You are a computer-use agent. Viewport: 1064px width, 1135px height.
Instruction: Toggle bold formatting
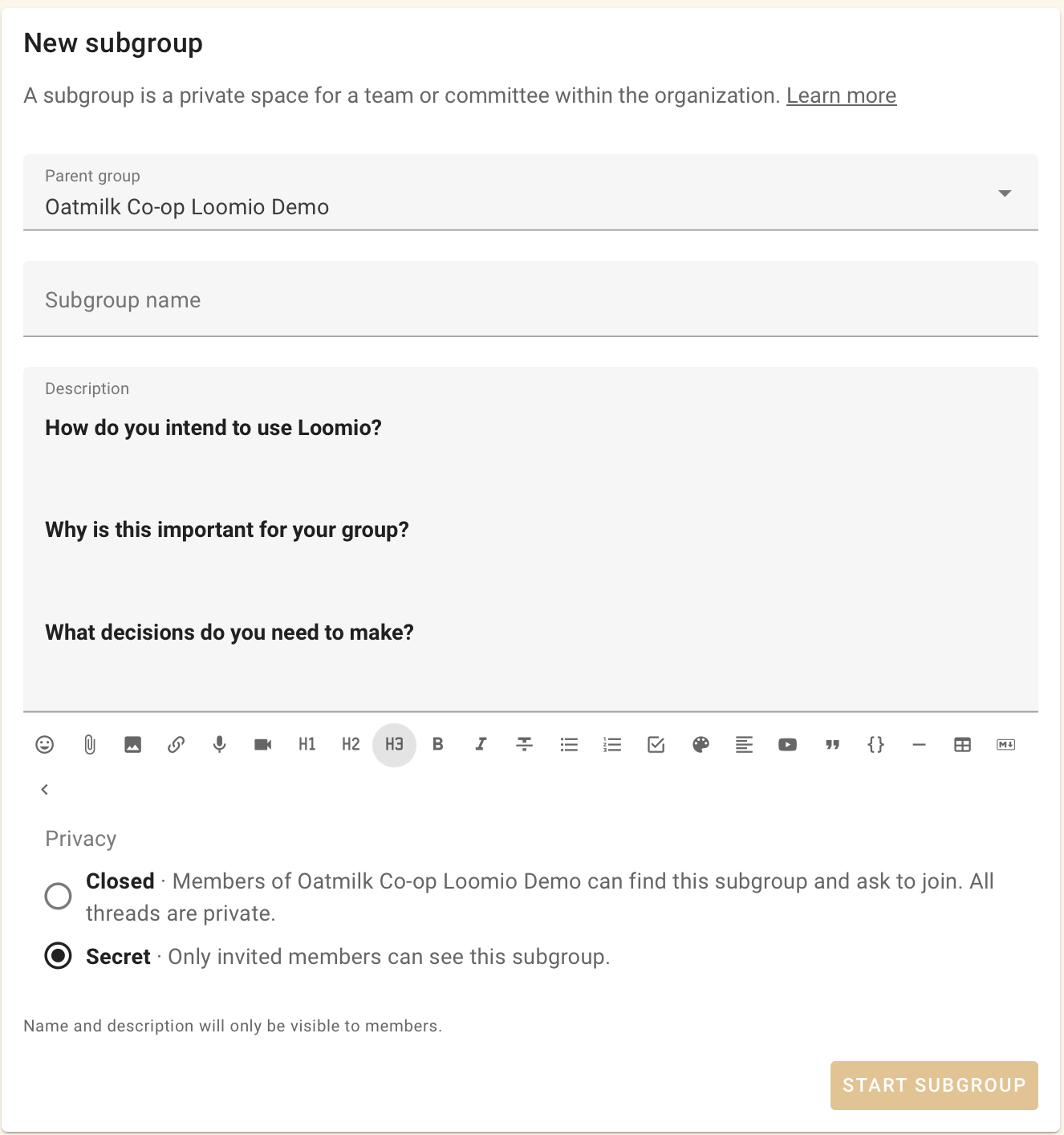coord(438,745)
